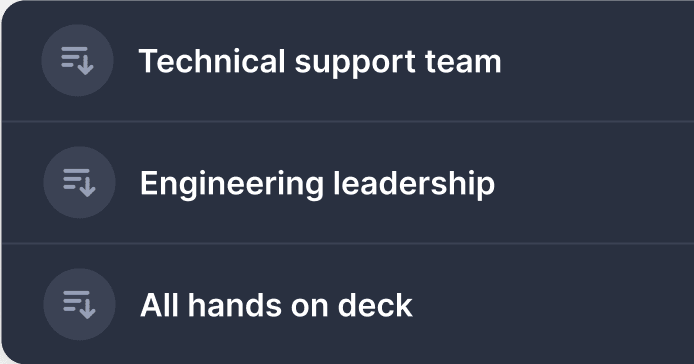Tap the round icon badge for Technical support team
The width and height of the screenshot is (694, 364).
(77, 60)
